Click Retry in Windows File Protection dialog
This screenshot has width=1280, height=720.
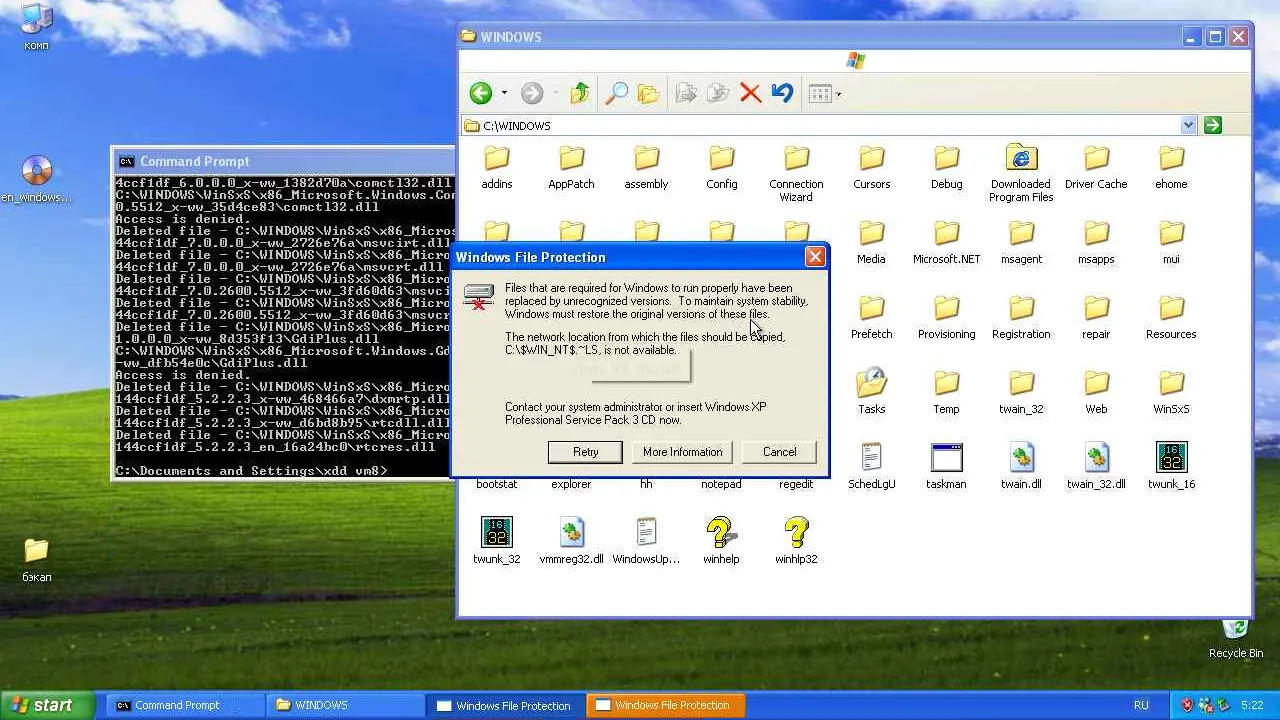point(585,452)
